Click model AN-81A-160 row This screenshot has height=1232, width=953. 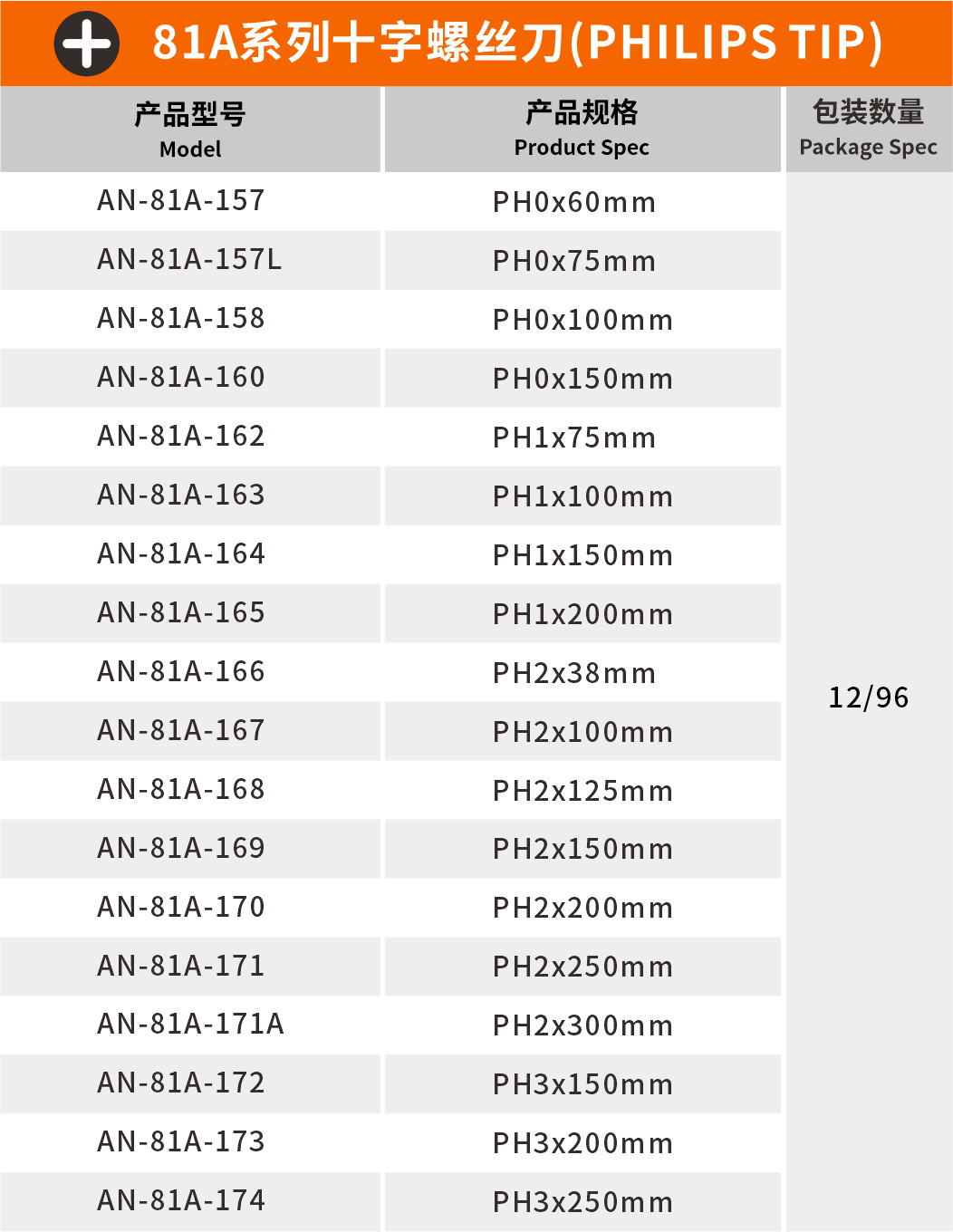pyautogui.click(x=181, y=377)
